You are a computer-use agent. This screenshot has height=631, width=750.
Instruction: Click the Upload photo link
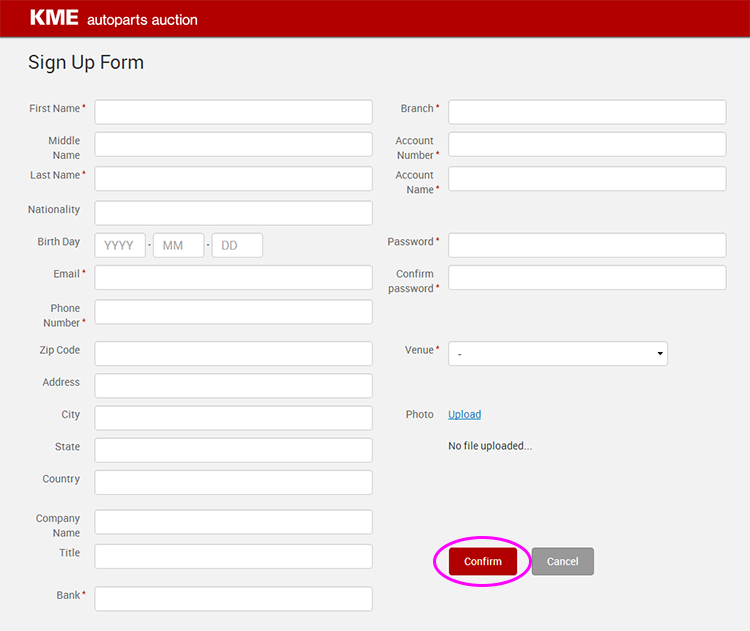point(464,414)
